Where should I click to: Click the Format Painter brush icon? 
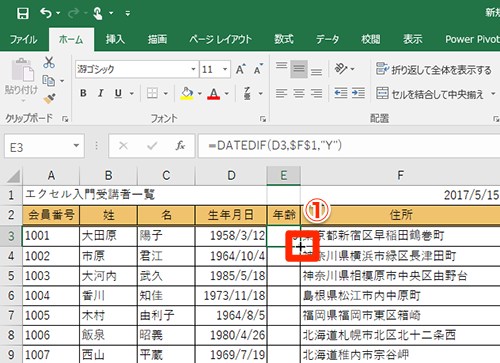tap(50, 98)
